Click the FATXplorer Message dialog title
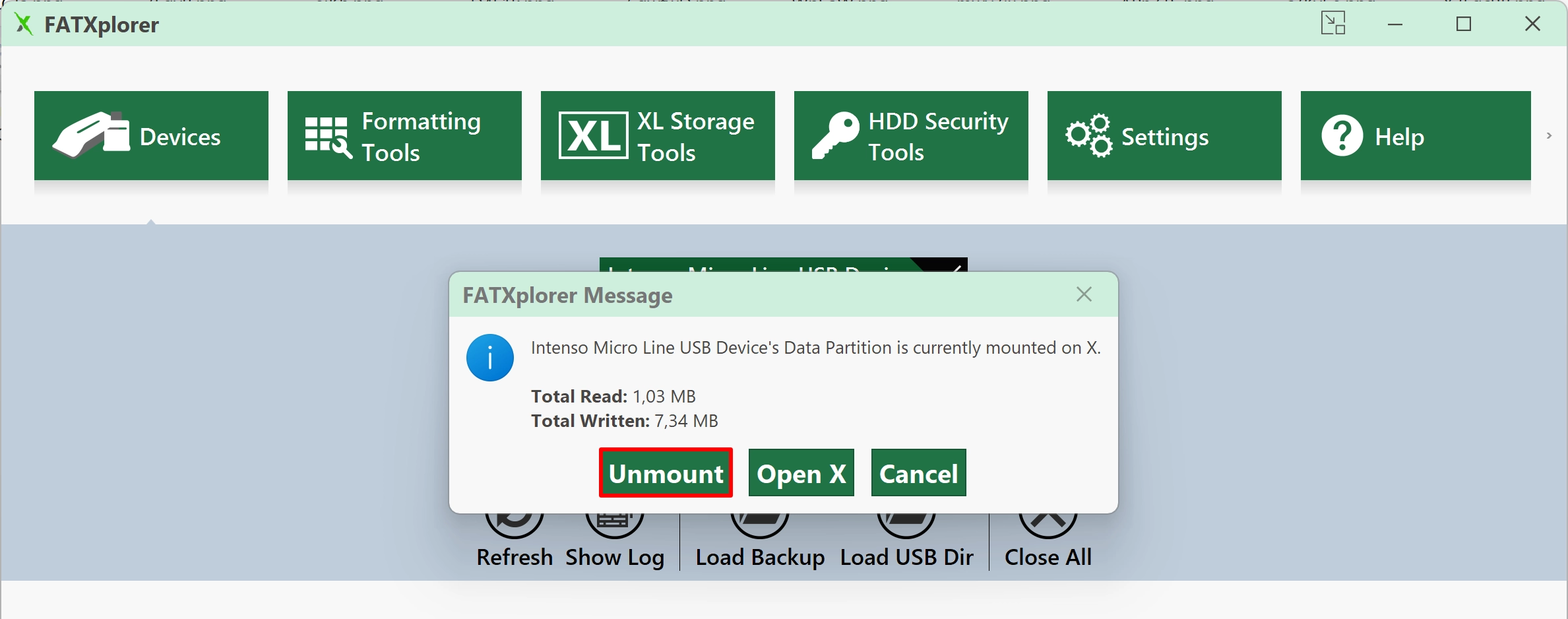The width and height of the screenshot is (1568, 619). tap(567, 296)
